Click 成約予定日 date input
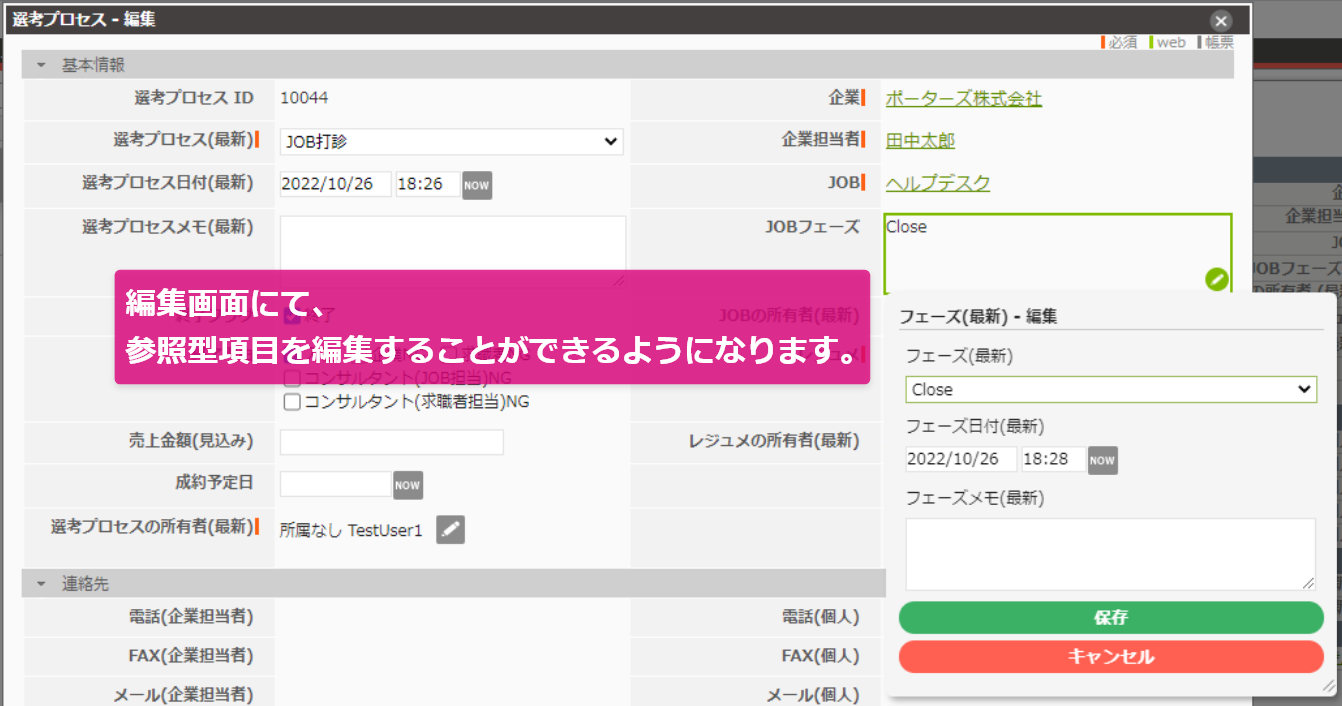1342x706 pixels. pos(335,485)
